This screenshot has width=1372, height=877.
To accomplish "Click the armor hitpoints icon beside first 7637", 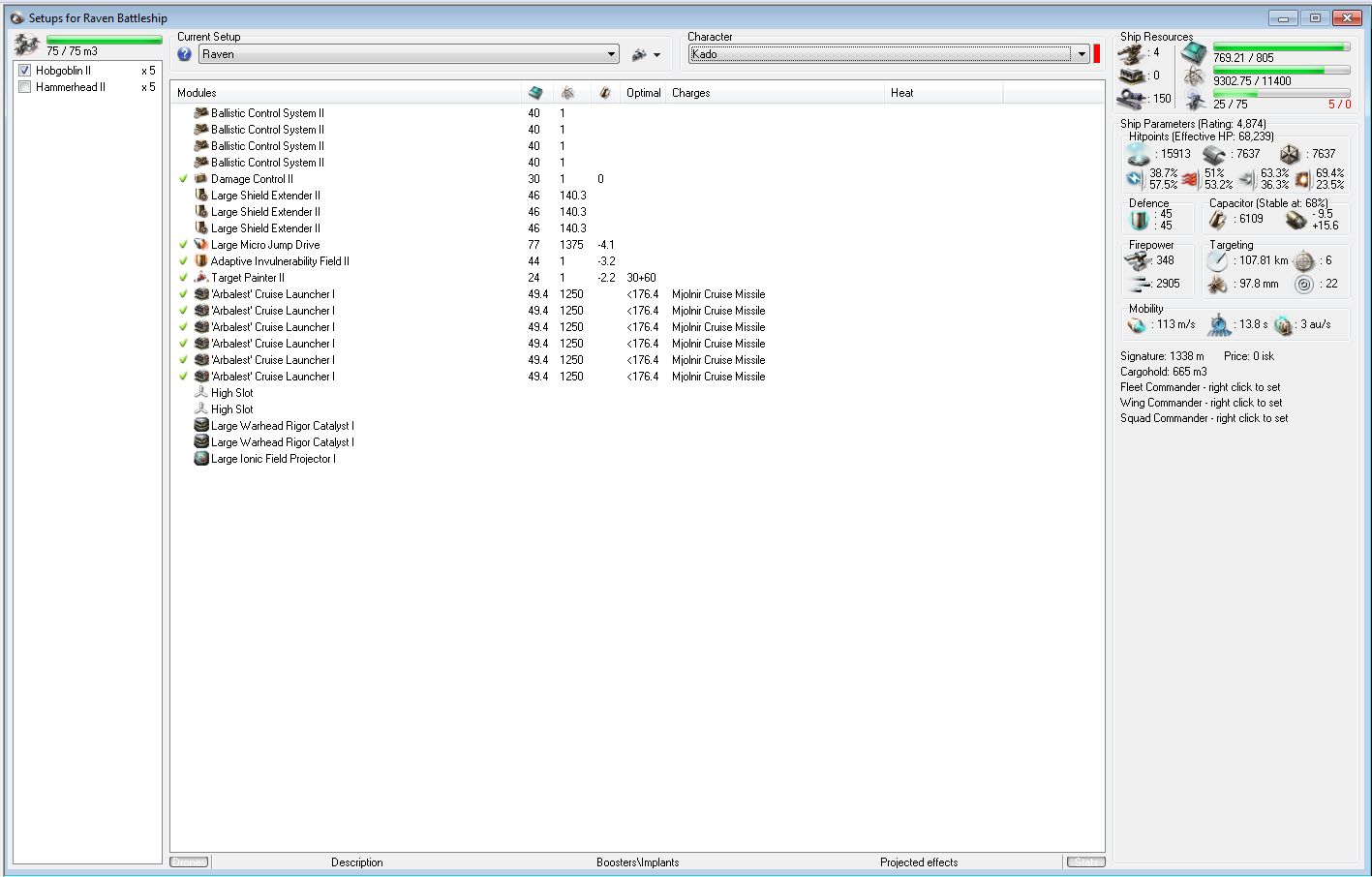I will (x=1214, y=155).
